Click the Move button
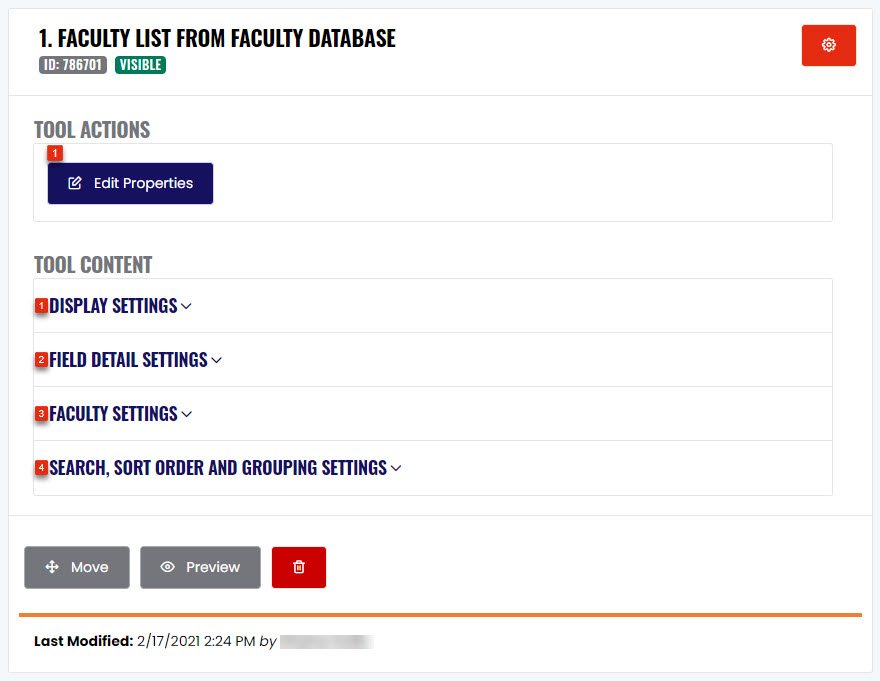This screenshot has width=880, height=681. tap(77, 567)
